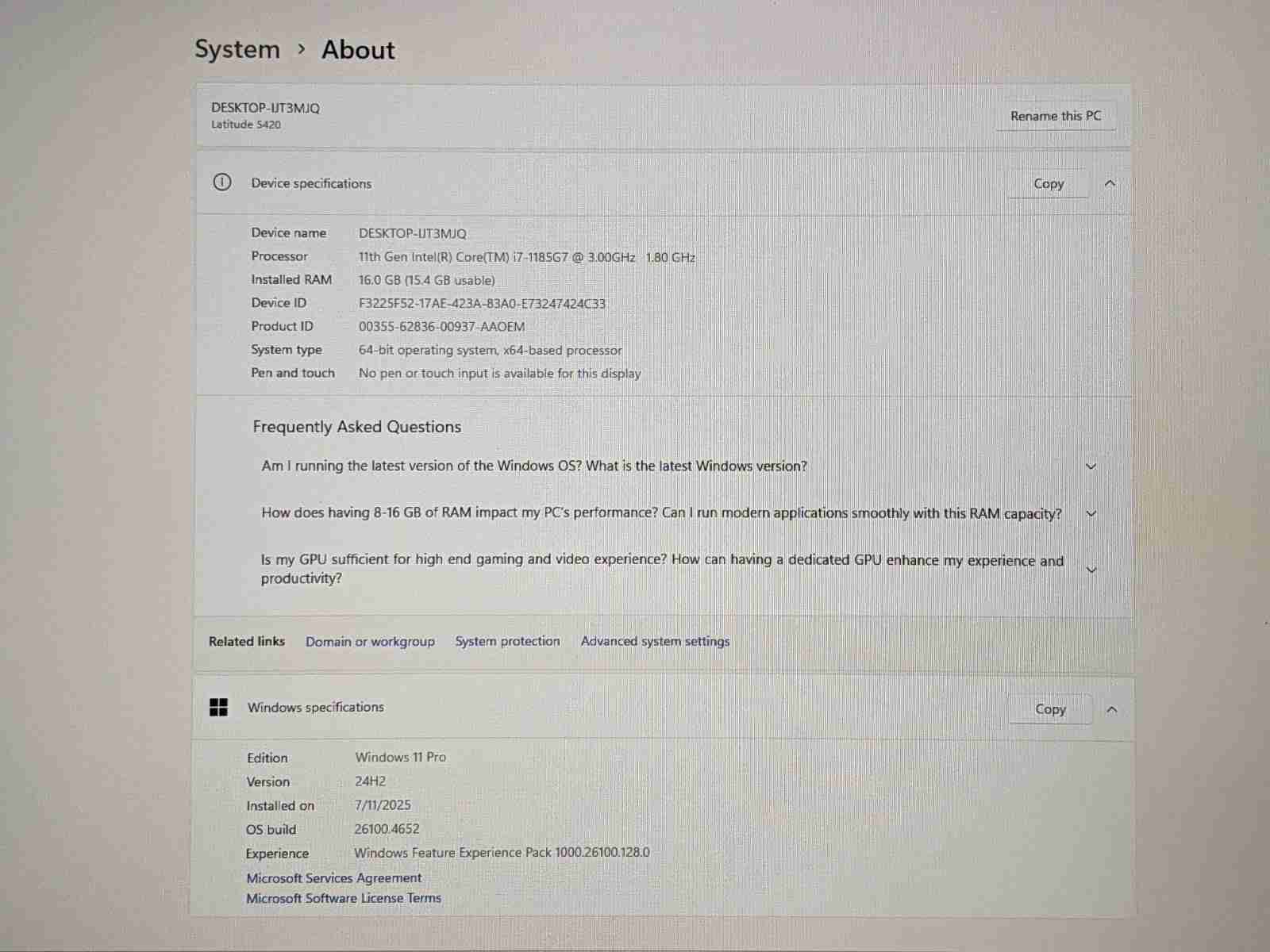1270x952 pixels.
Task: Copy the Windows specifications
Action: click(1049, 709)
